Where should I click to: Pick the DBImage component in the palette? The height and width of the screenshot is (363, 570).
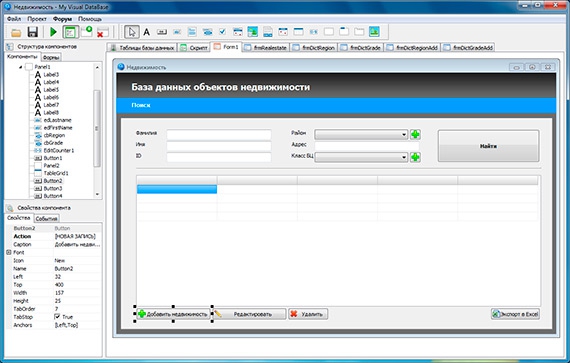(253, 32)
